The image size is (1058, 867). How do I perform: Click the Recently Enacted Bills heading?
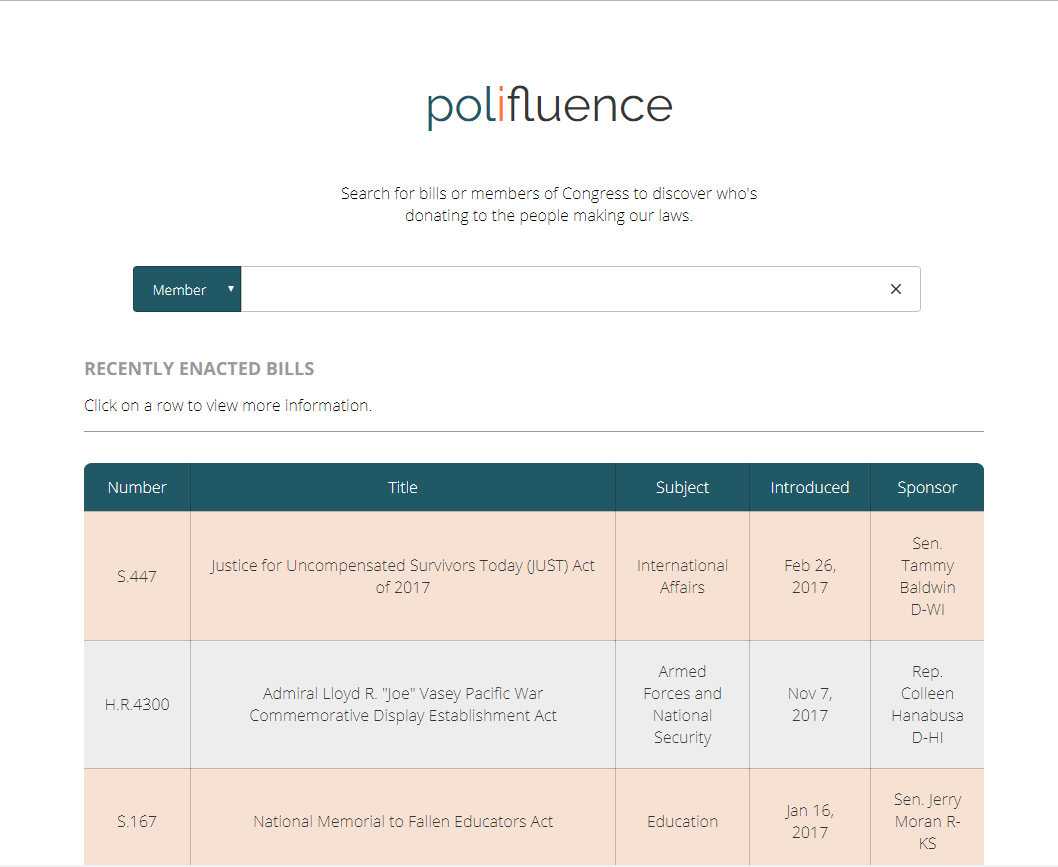[x=199, y=368]
